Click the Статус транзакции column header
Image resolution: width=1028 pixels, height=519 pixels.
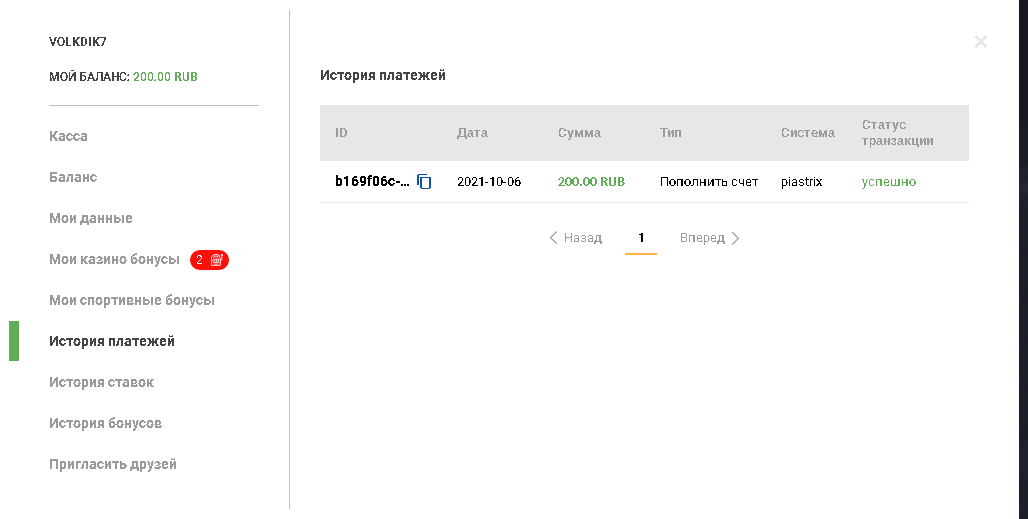897,133
